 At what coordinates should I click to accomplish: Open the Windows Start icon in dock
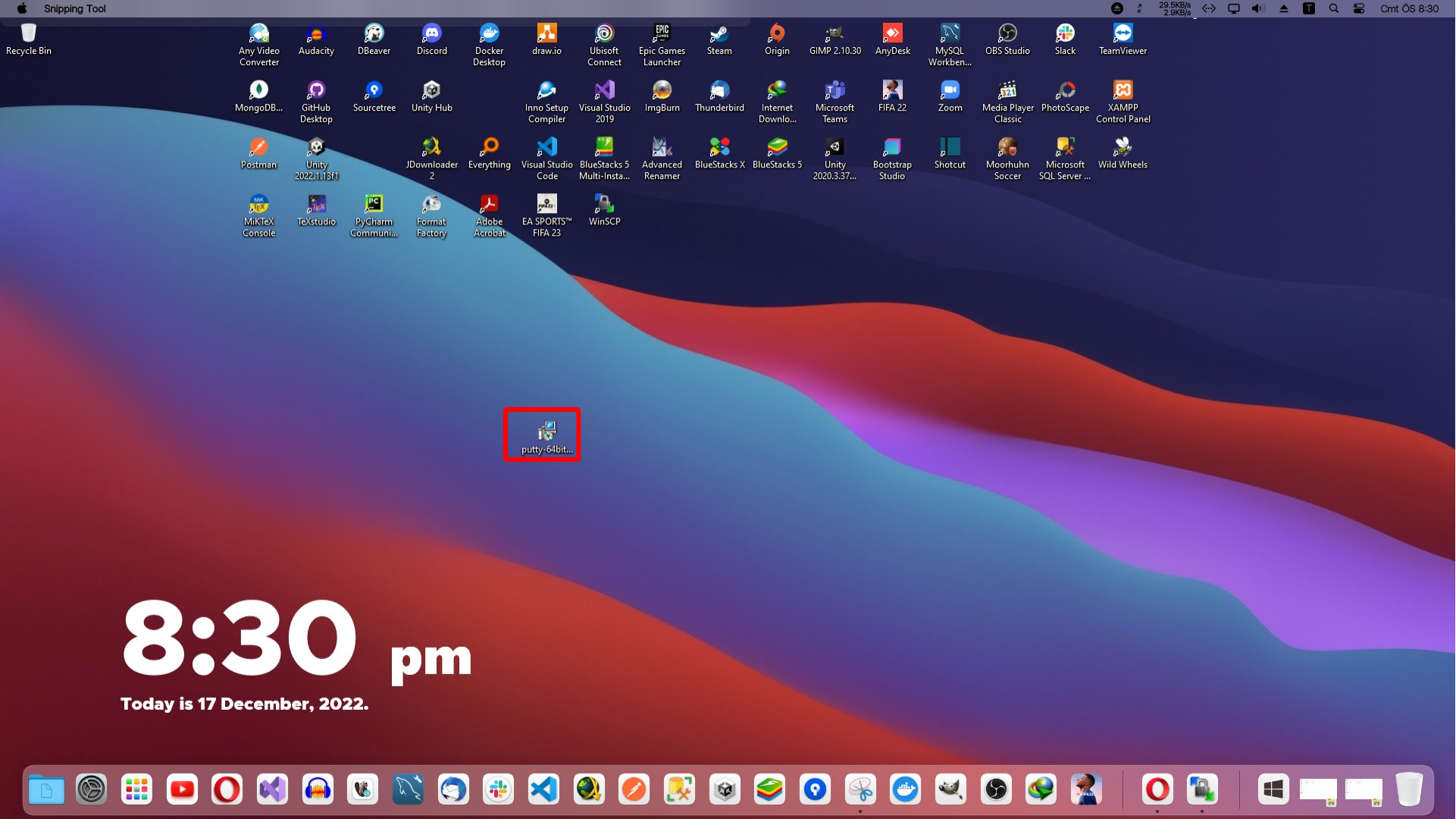(1273, 790)
